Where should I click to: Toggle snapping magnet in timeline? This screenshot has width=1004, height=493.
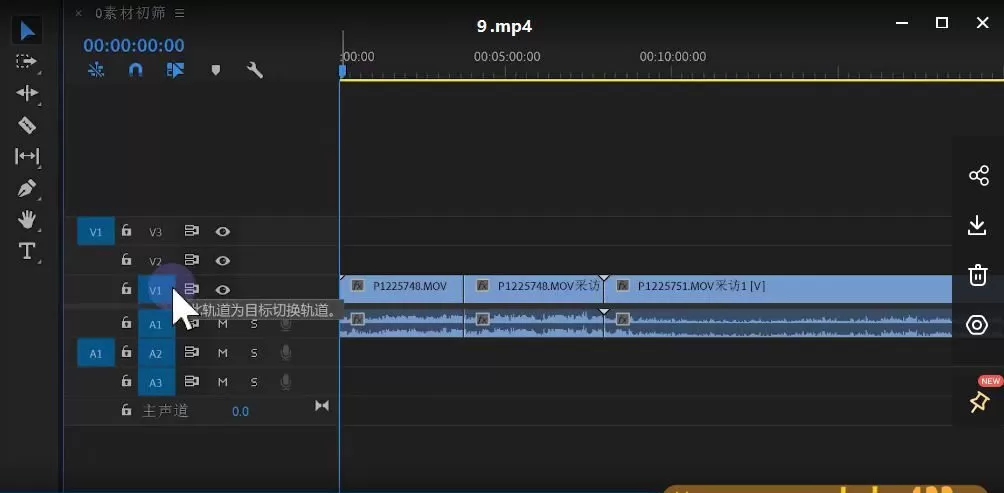[136, 70]
